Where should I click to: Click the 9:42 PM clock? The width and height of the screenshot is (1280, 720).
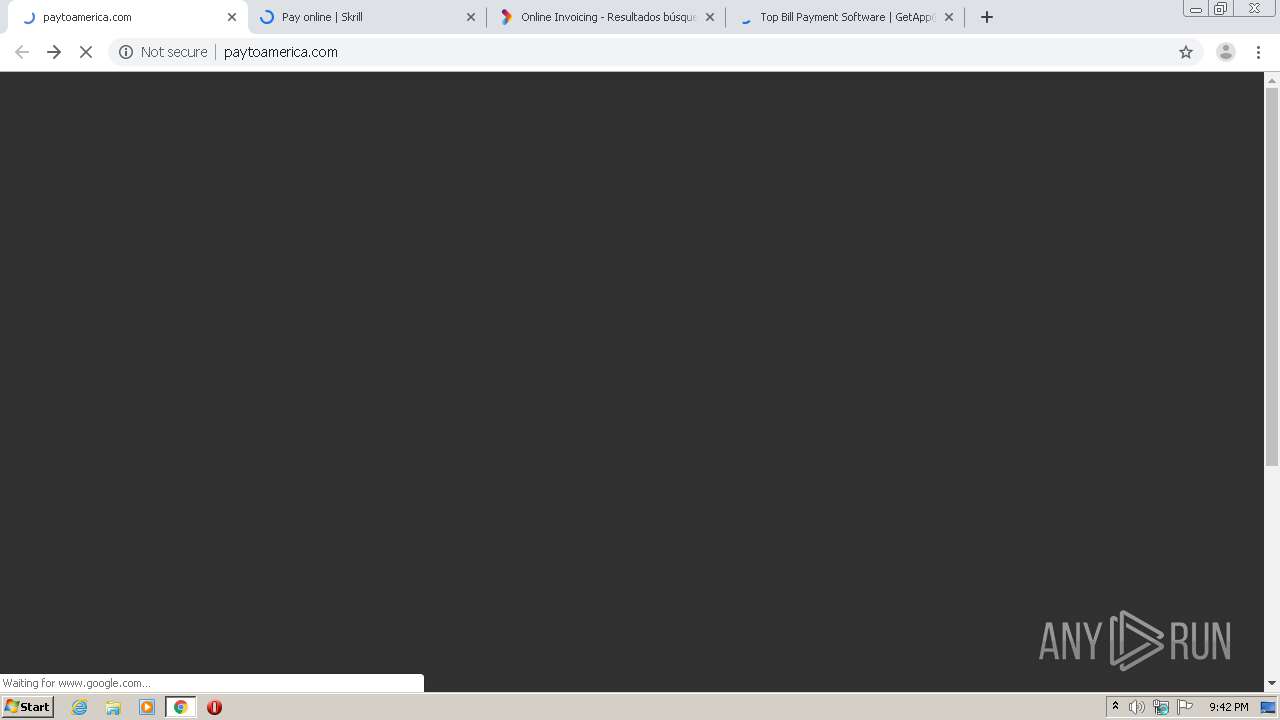pyautogui.click(x=1228, y=707)
